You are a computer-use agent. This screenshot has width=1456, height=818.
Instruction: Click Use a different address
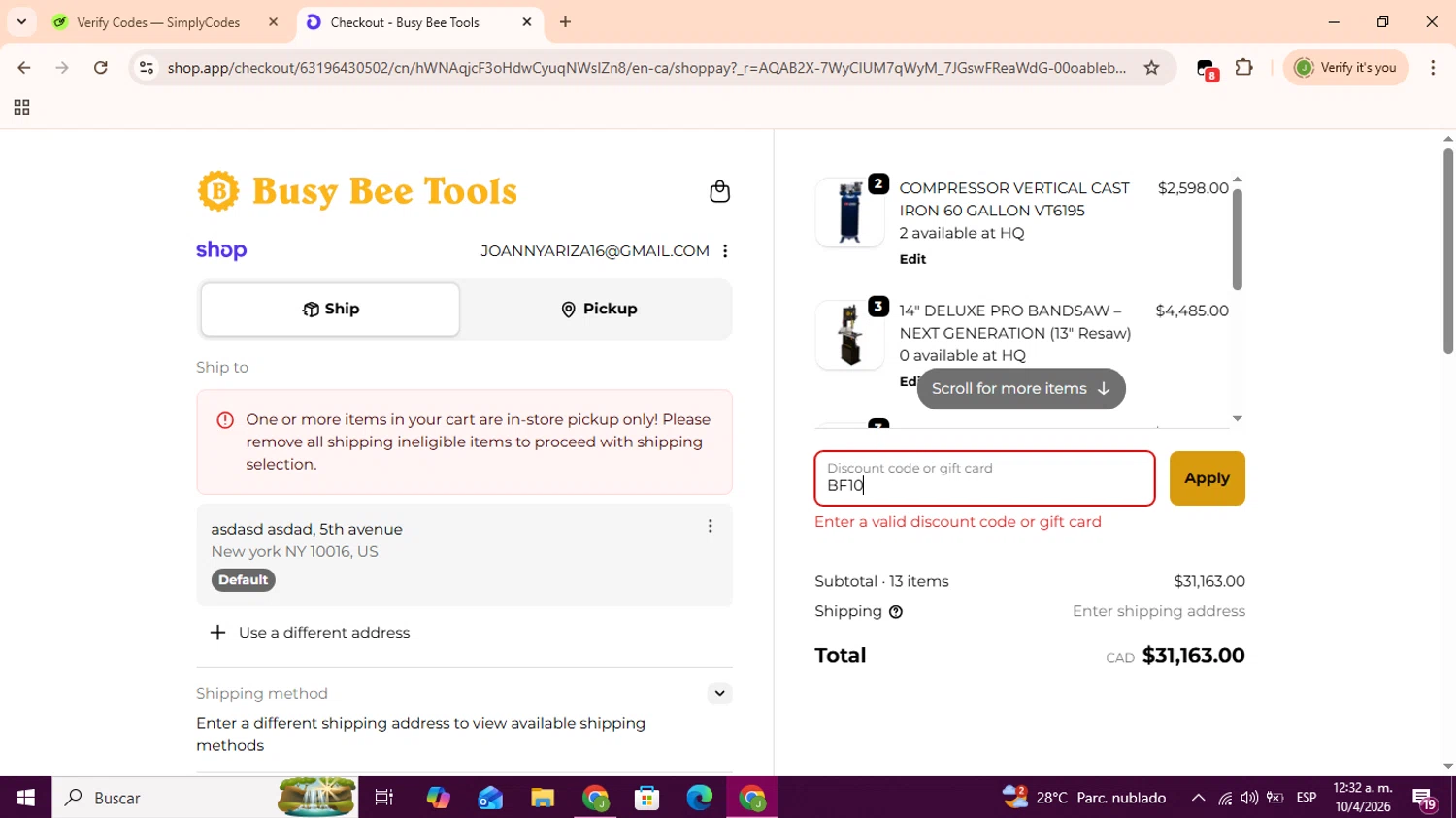(x=324, y=633)
